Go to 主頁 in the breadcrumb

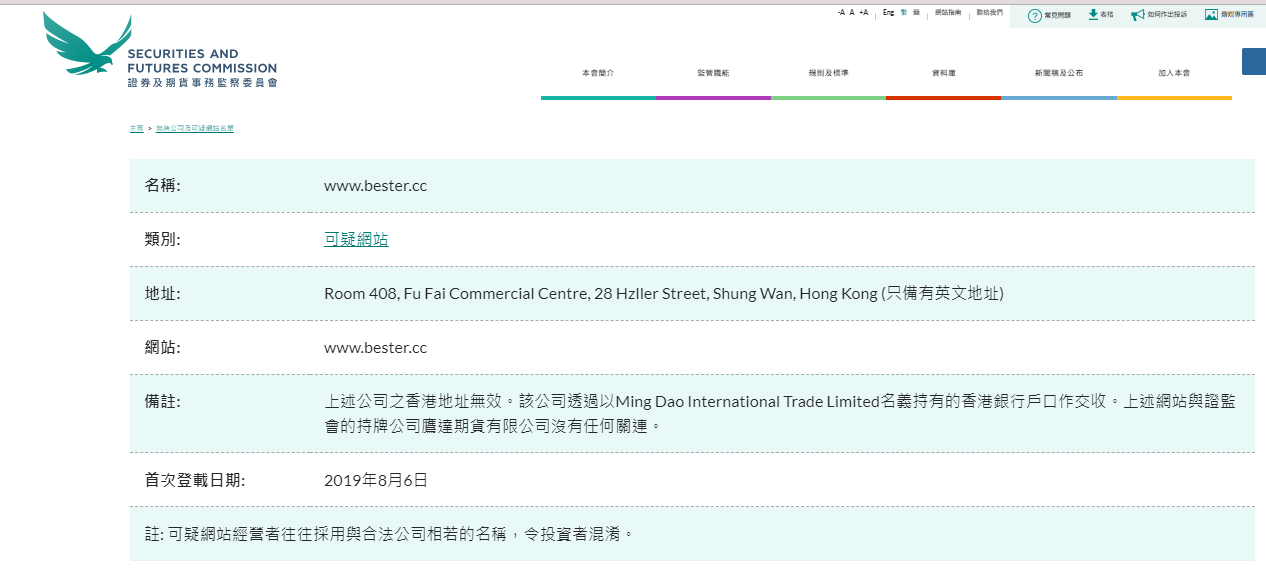click(136, 129)
